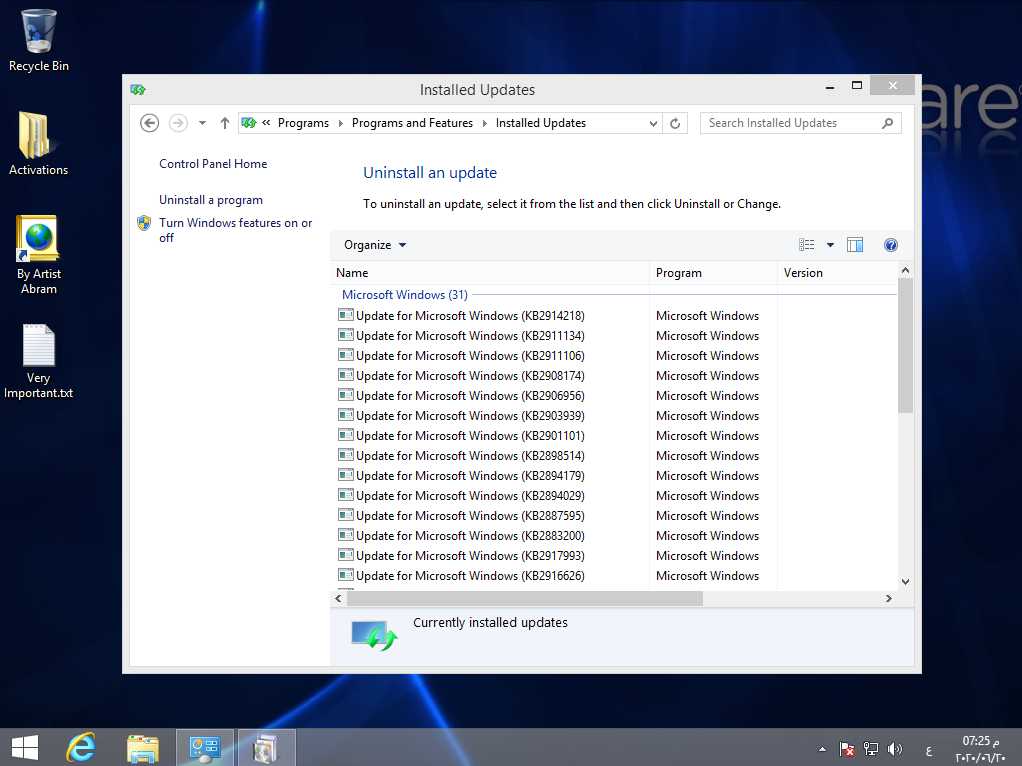Click the Change your view icon
1022x766 pixels.
point(806,245)
